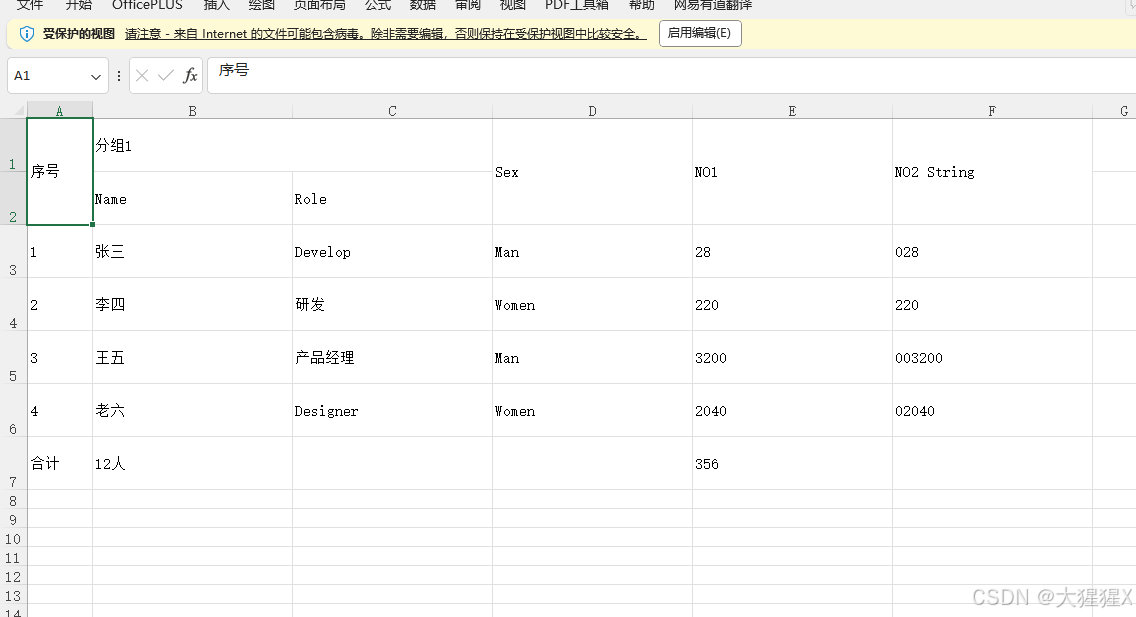Select the Role header cell
This screenshot has height=617, width=1136.
(392, 198)
